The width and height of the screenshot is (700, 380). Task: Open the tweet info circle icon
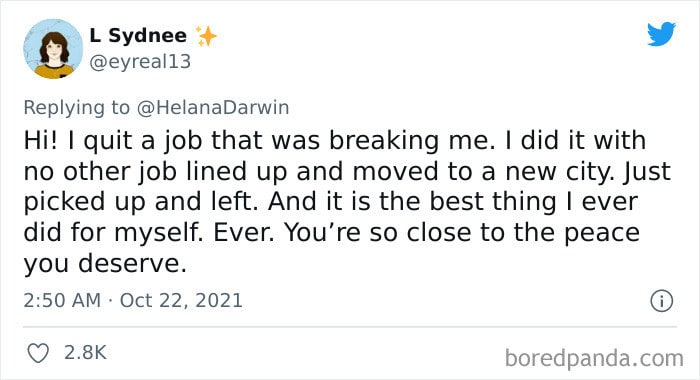(661, 301)
